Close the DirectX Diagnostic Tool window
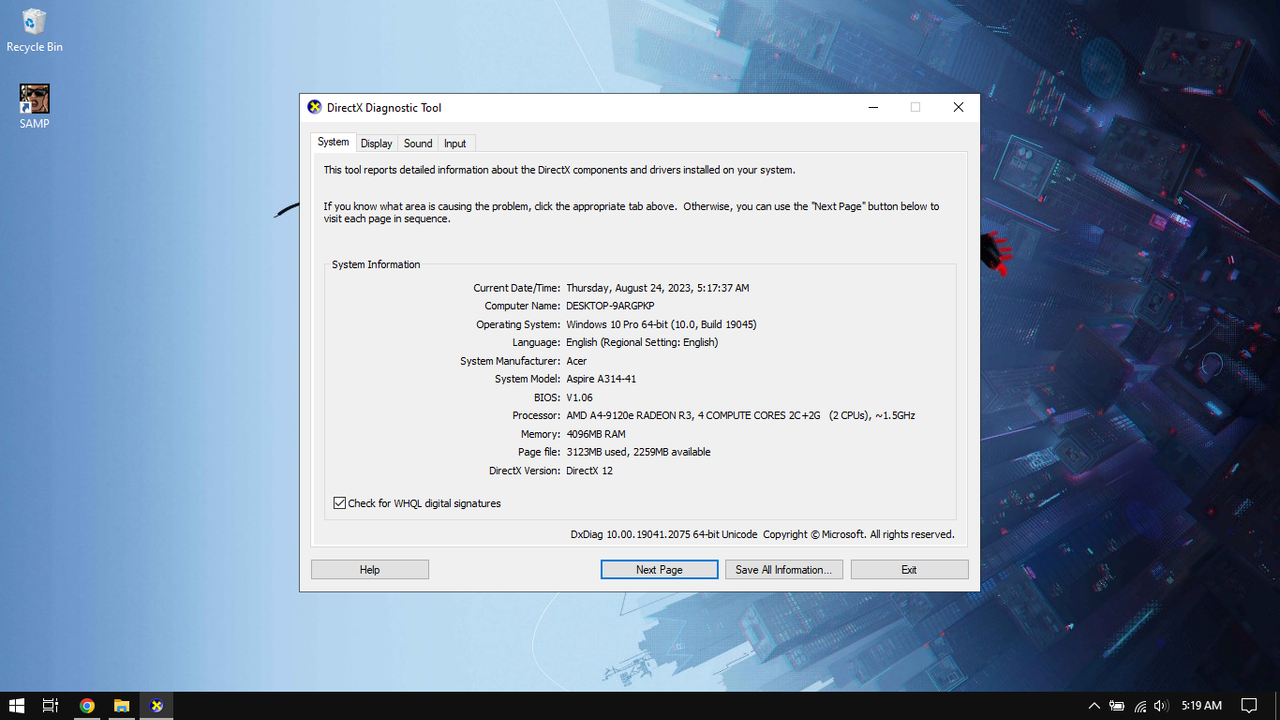The height and width of the screenshot is (720, 1280). tap(958, 107)
